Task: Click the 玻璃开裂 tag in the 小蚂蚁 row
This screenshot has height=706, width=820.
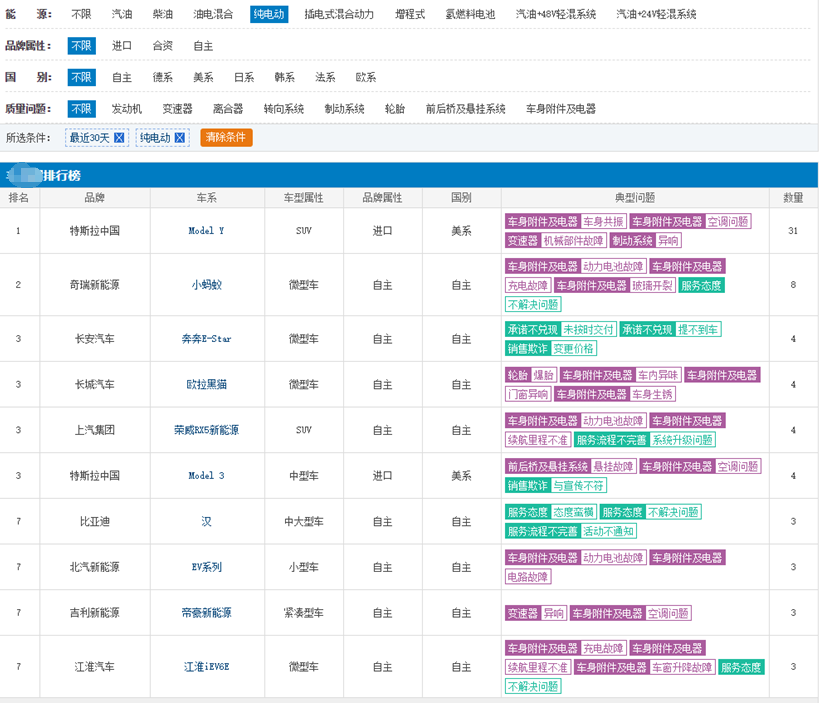Action: 652,286
